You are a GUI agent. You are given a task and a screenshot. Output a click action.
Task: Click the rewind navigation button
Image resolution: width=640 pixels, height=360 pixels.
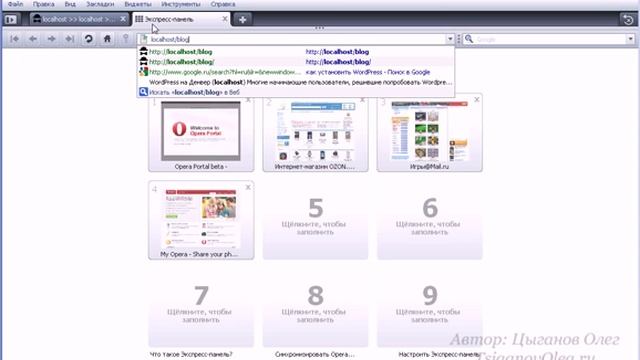[14, 39]
